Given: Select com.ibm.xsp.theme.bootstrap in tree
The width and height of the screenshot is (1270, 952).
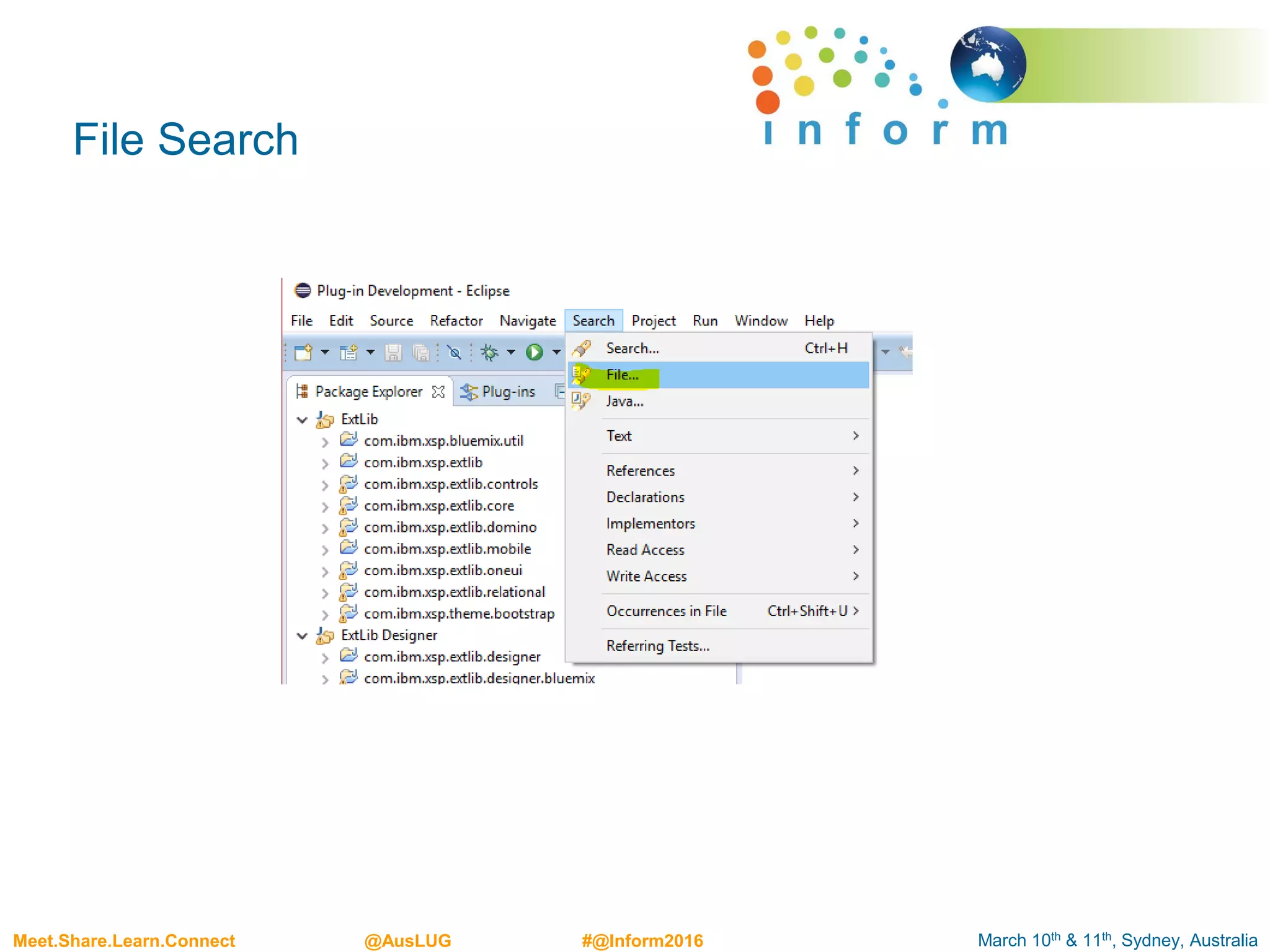Looking at the screenshot, I should pyautogui.click(x=459, y=614).
